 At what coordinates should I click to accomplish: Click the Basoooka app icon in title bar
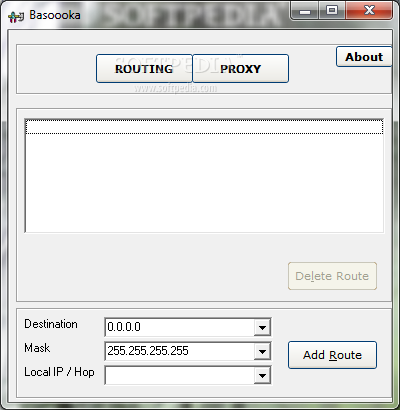pyautogui.click(x=16, y=16)
